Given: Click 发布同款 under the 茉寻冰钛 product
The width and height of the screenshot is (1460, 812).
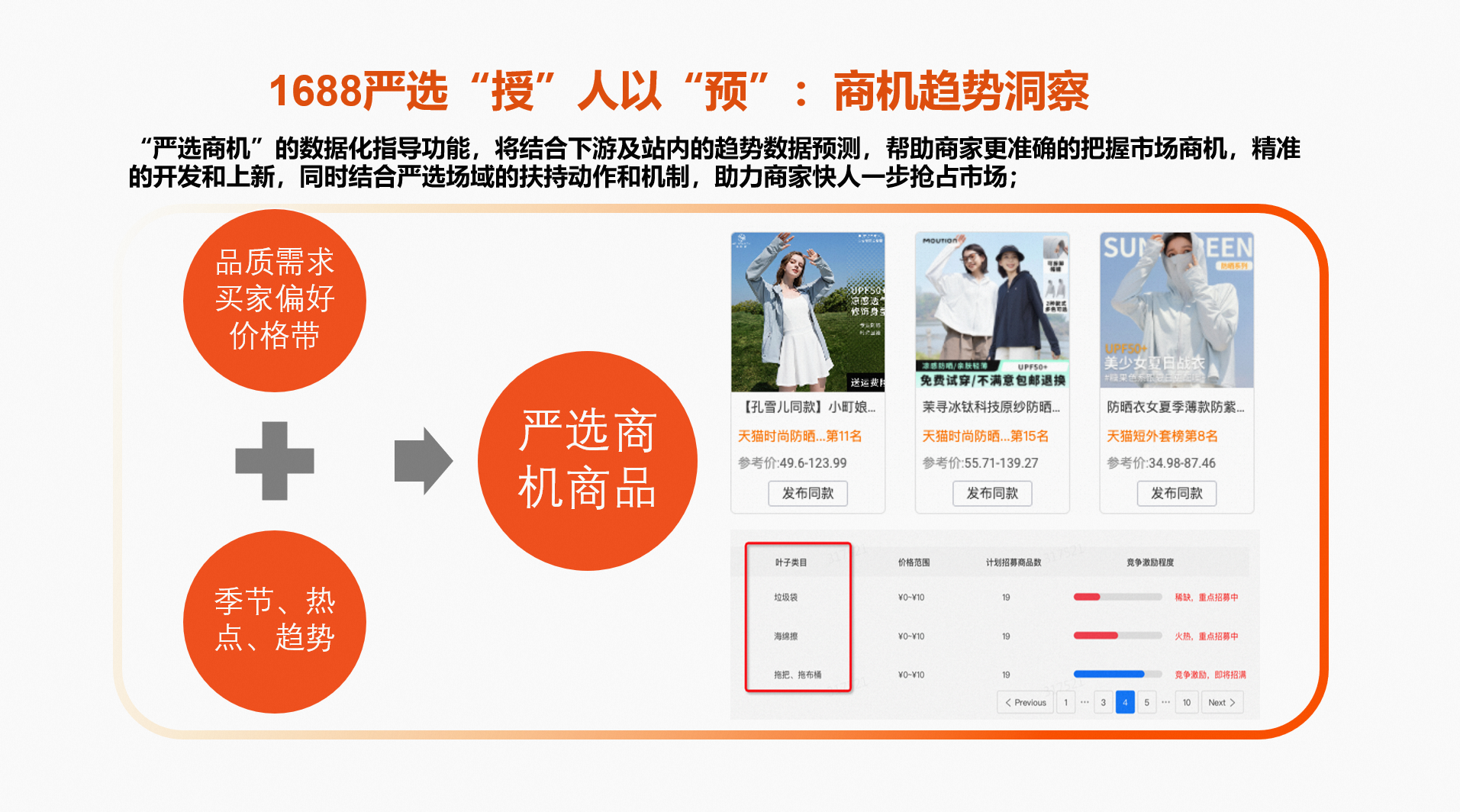Looking at the screenshot, I should [x=991, y=494].
